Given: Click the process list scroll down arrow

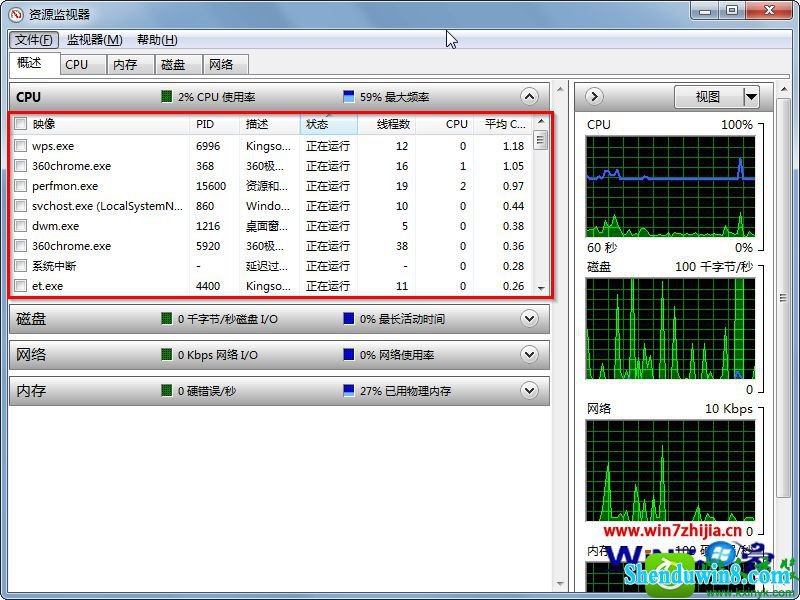Looking at the screenshot, I should click(x=541, y=289).
